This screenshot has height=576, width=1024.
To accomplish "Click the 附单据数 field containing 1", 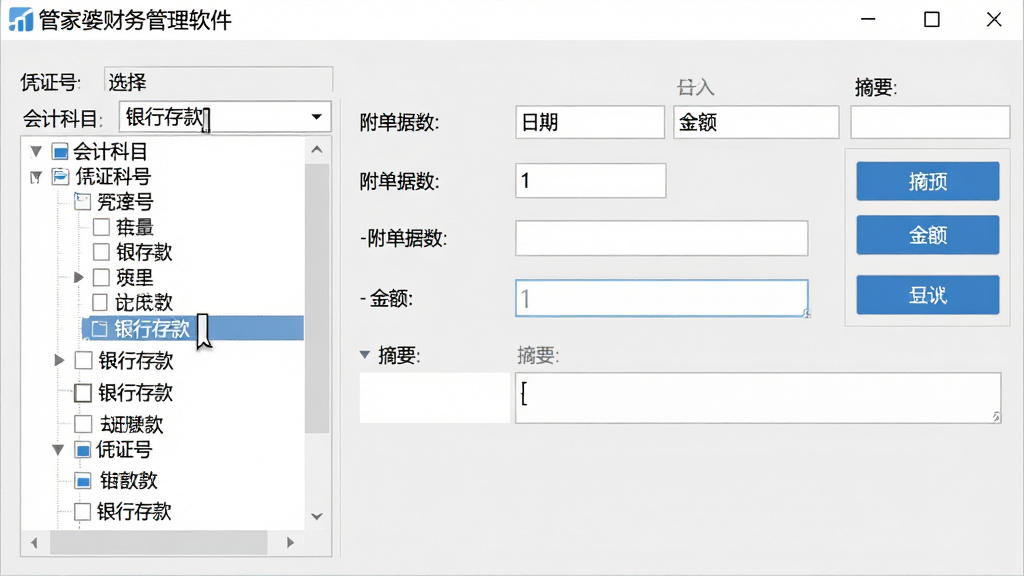I will [590, 180].
